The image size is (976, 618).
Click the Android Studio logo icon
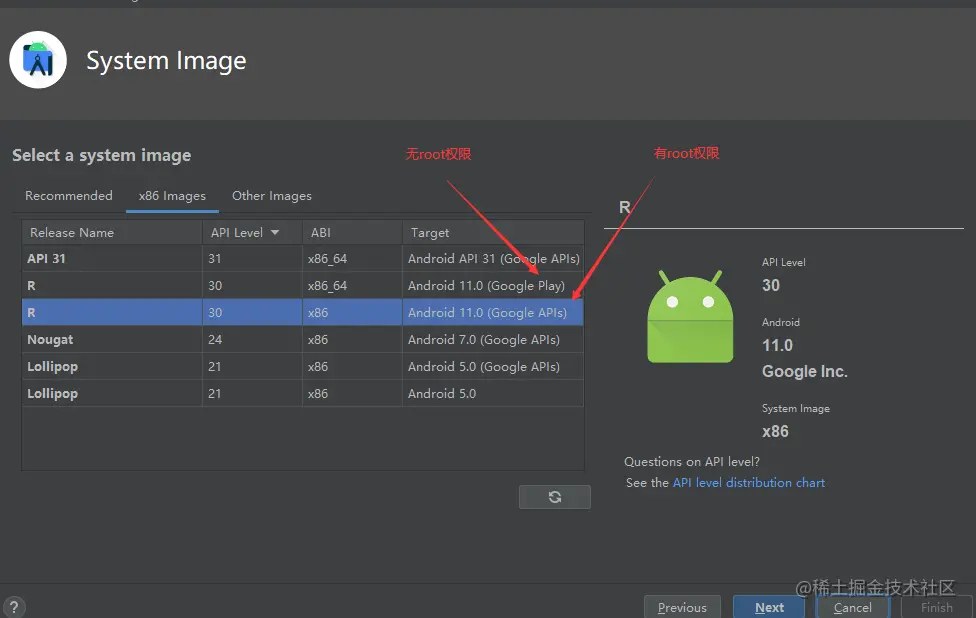(x=38, y=61)
